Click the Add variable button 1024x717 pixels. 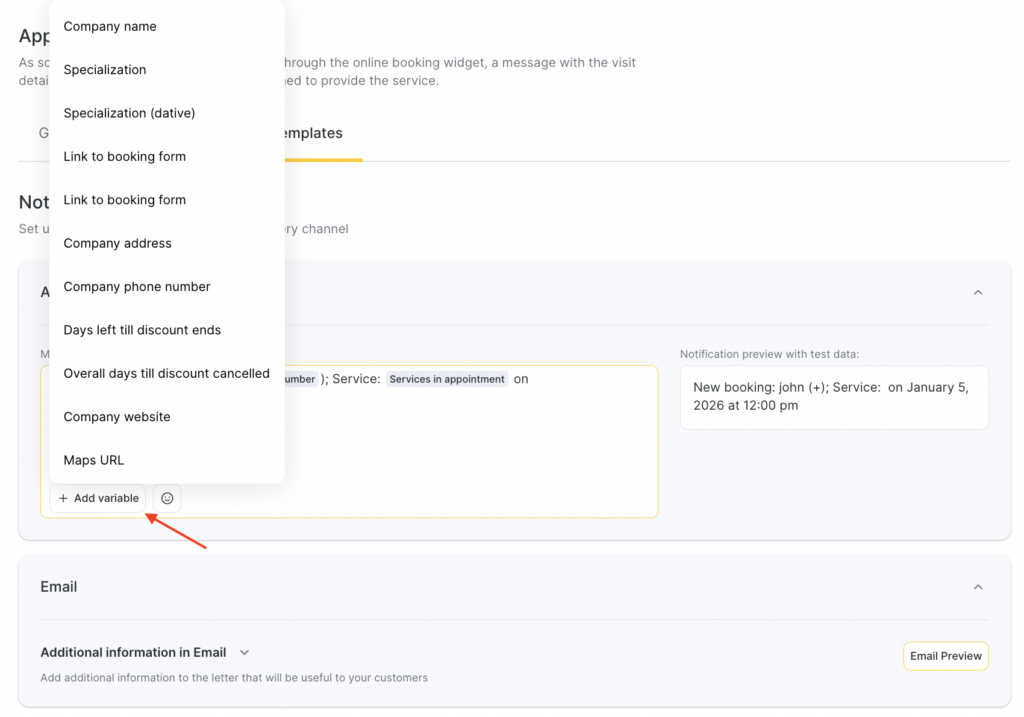click(x=98, y=498)
